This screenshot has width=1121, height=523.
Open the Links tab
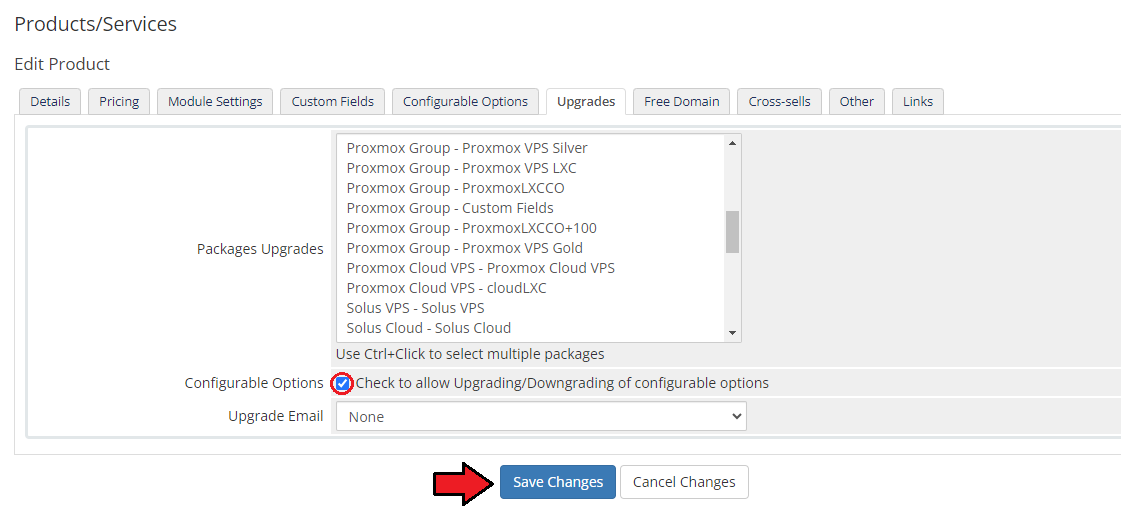pos(918,101)
